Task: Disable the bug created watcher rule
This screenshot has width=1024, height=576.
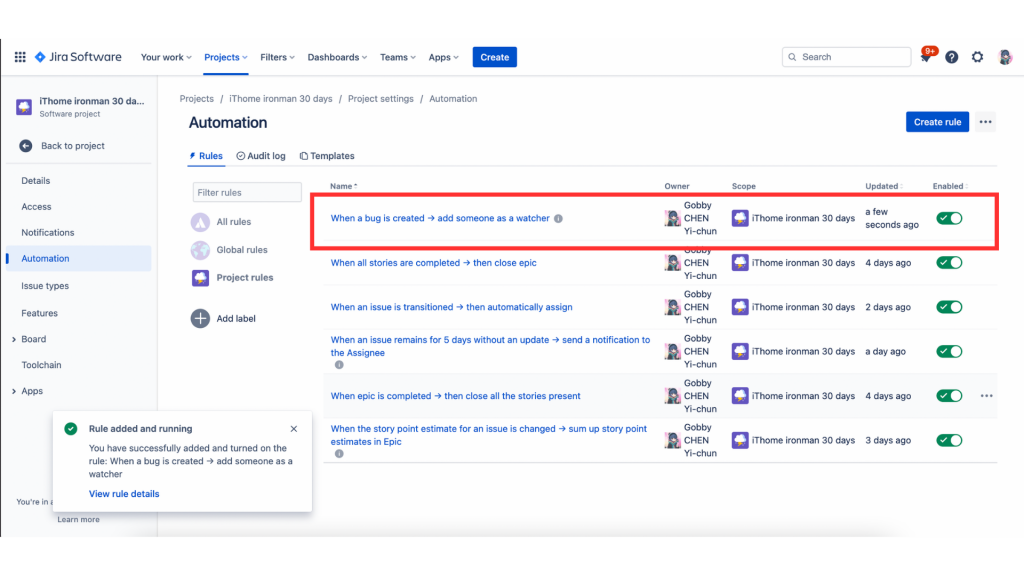Action: (x=949, y=218)
